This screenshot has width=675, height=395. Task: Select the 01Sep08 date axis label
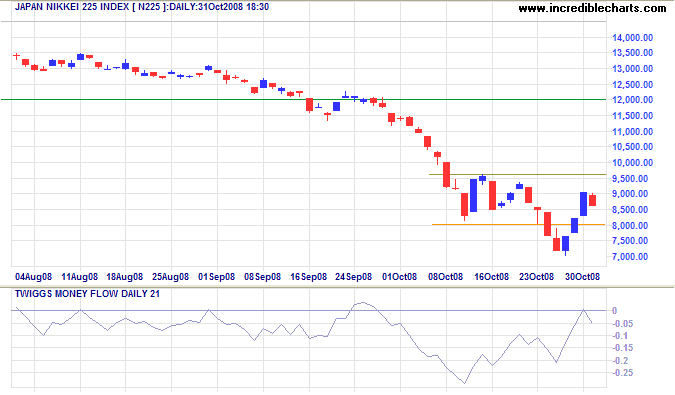coord(217,277)
